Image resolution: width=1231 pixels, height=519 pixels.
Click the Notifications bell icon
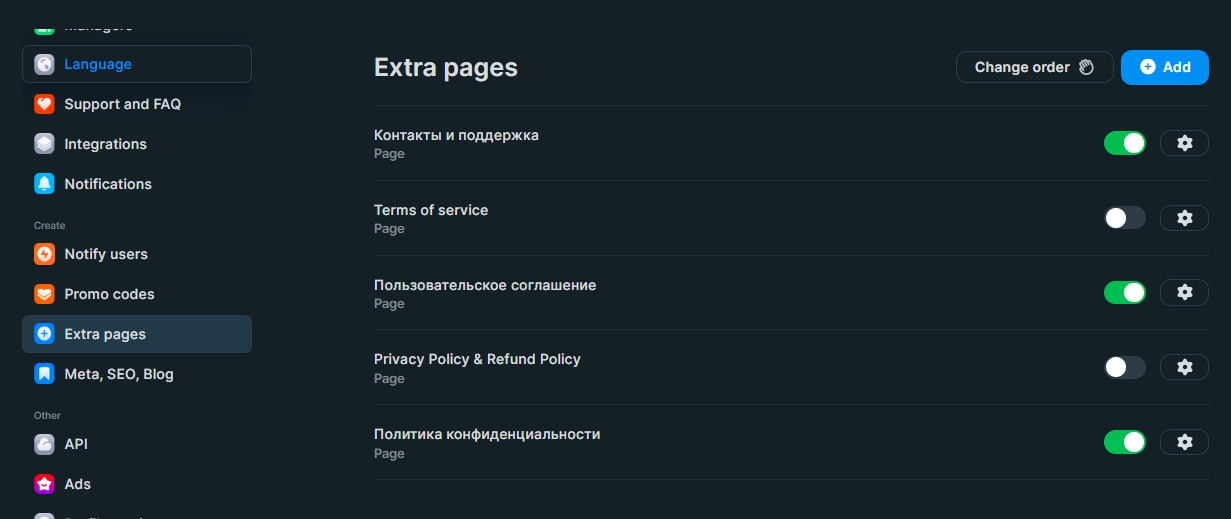pyautogui.click(x=44, y=184)
